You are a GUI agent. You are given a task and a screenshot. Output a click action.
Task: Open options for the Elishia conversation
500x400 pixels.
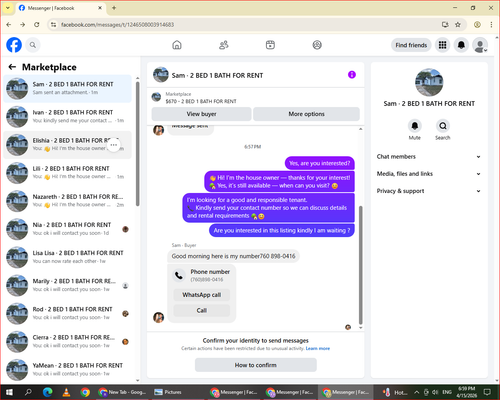[x=114, y=145]
